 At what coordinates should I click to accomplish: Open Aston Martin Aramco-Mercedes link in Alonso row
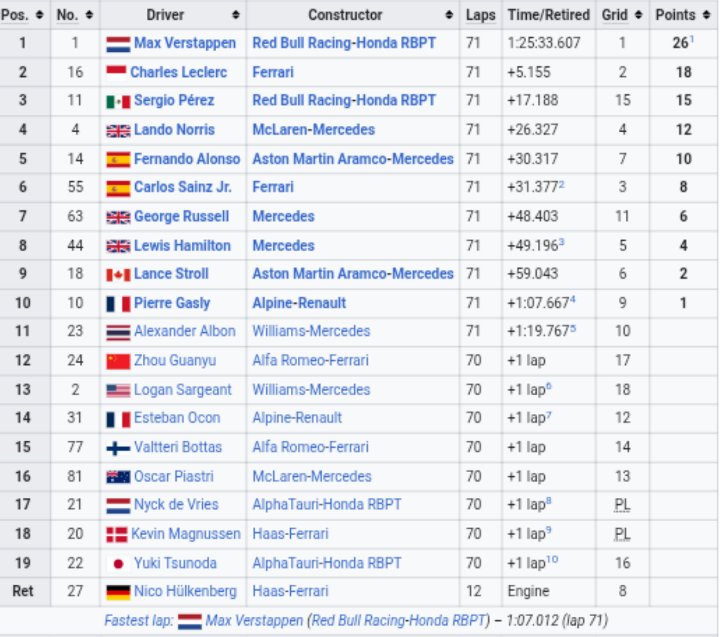(353, 159)
